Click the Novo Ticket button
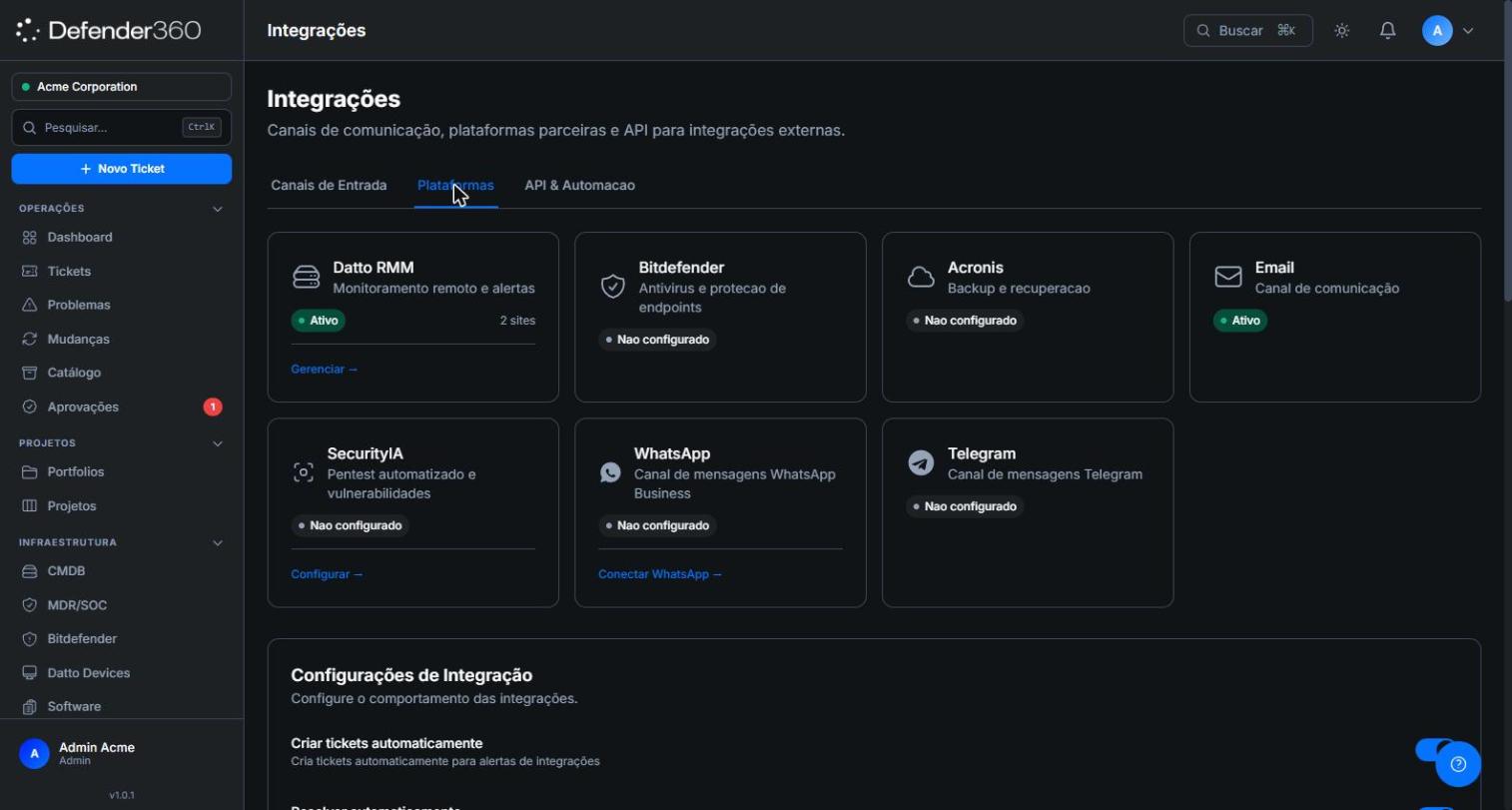 click(122, 169)
